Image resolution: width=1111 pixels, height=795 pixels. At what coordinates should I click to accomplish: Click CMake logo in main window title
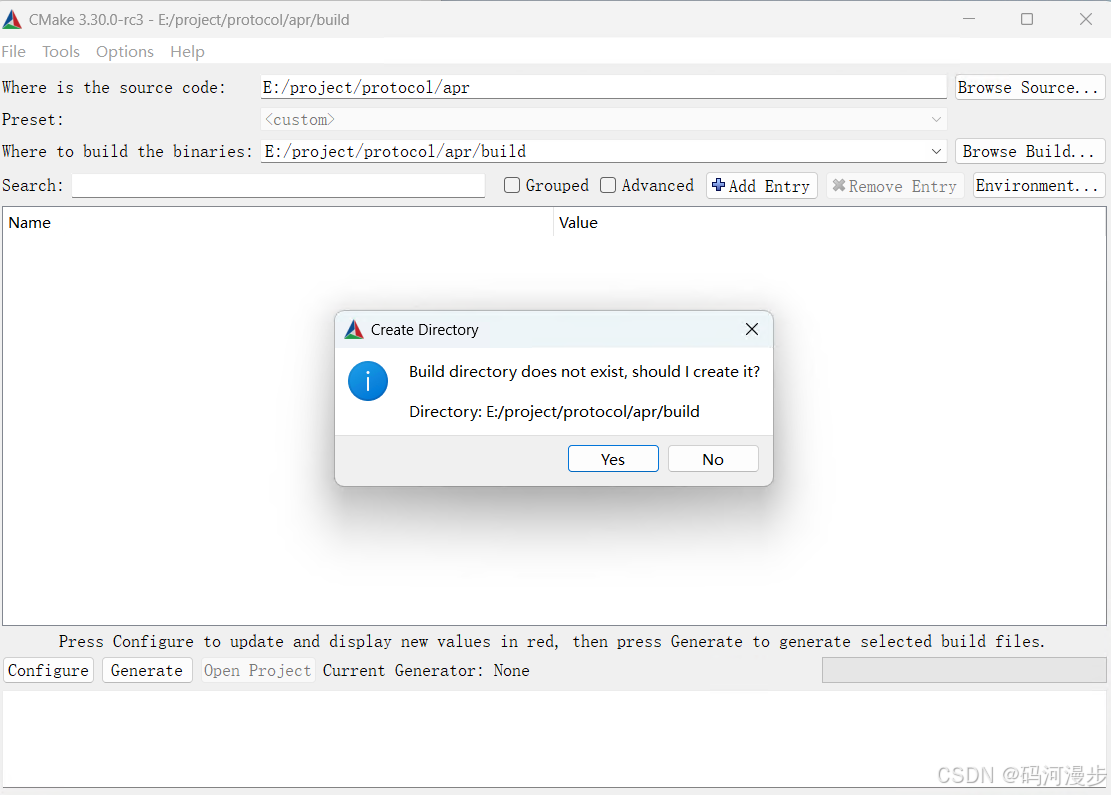coord(12,20)
